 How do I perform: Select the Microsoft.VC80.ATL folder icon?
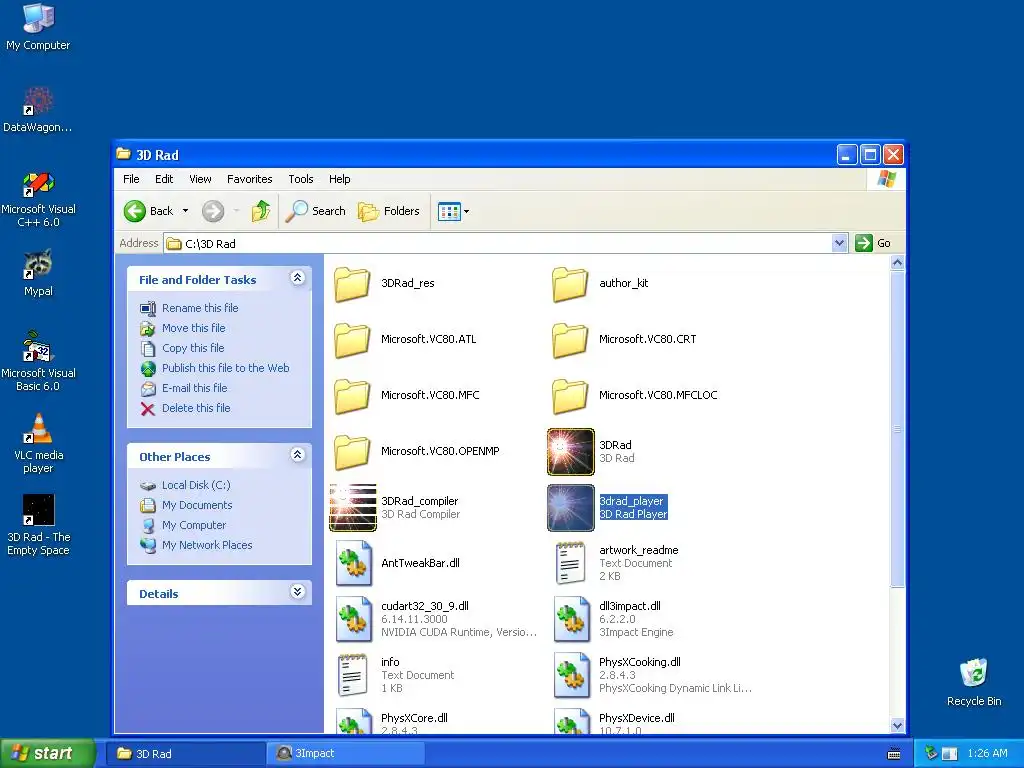353,340
